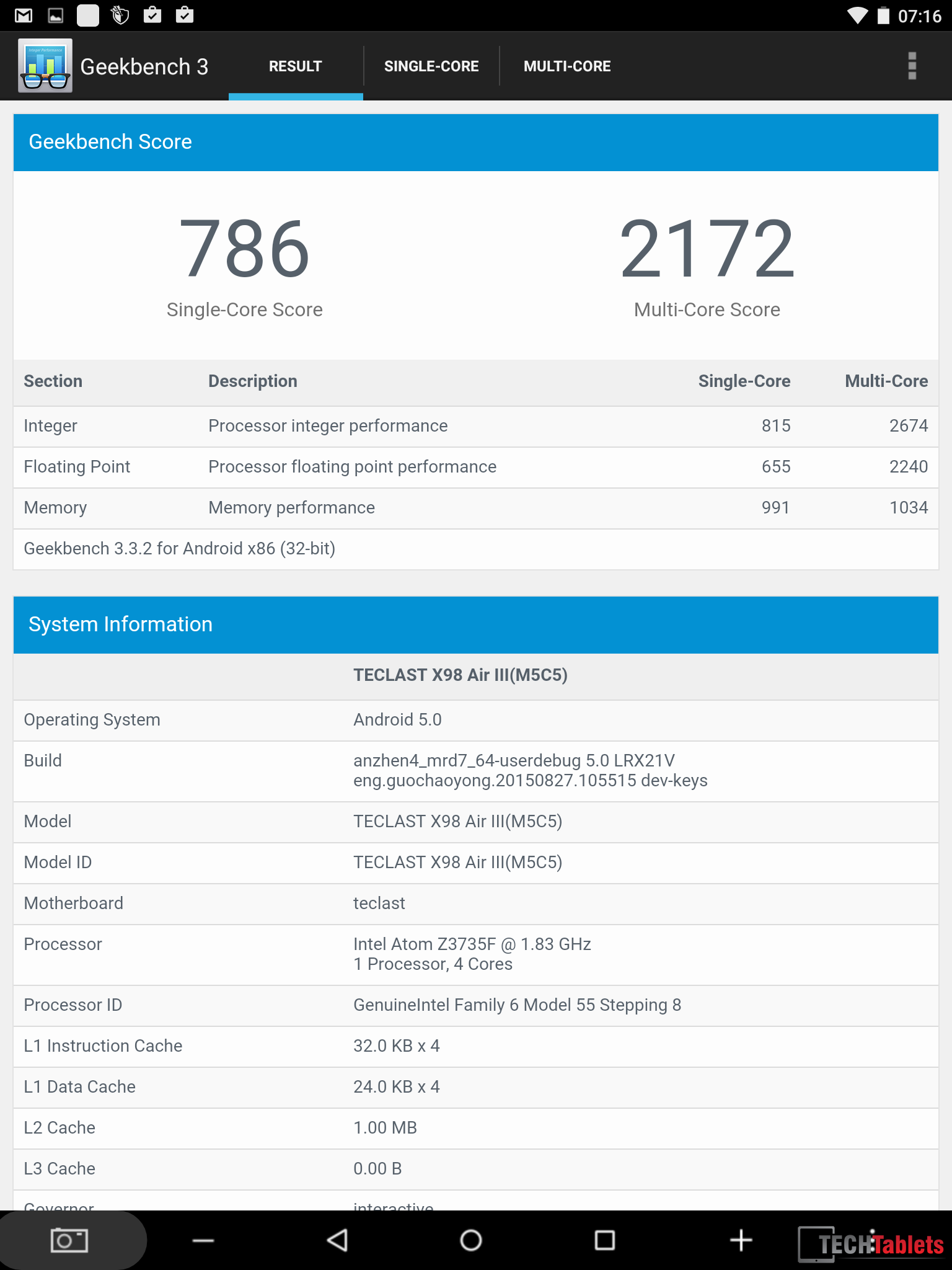Tap the first shopping bag checkmark icon

tap(152, 15)
